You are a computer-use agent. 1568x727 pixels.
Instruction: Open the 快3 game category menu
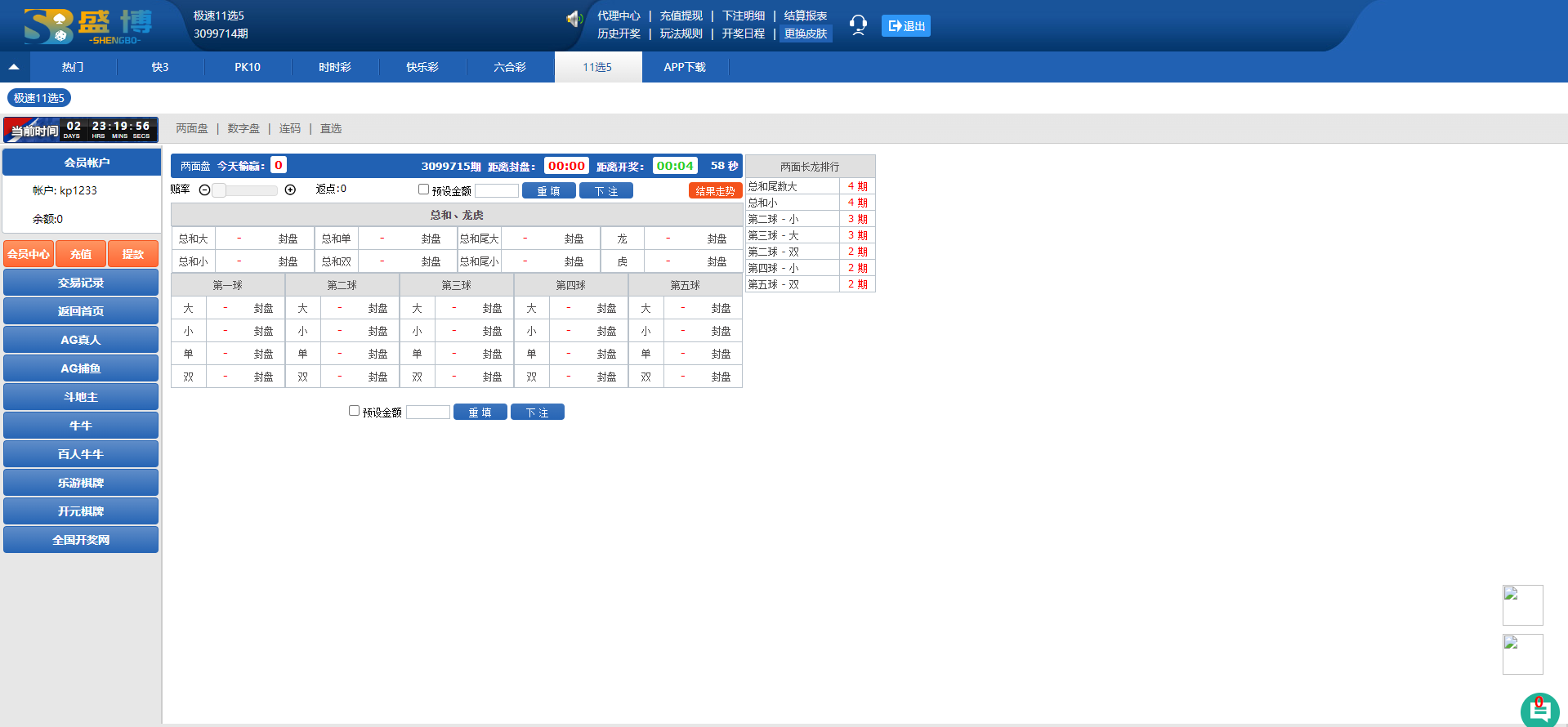160,67
